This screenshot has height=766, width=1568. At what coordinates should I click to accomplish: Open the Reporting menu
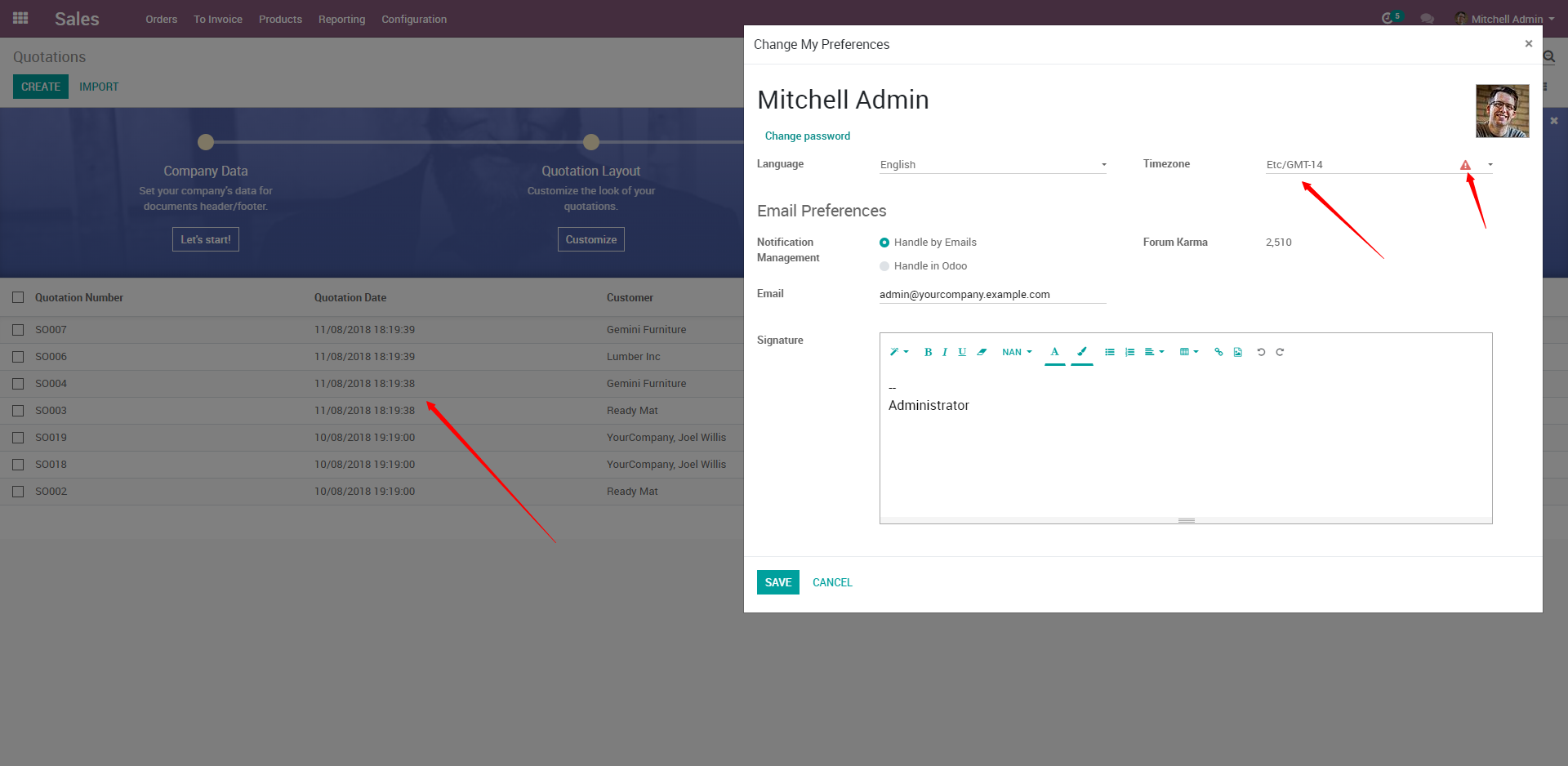click(x=341, y=19)
